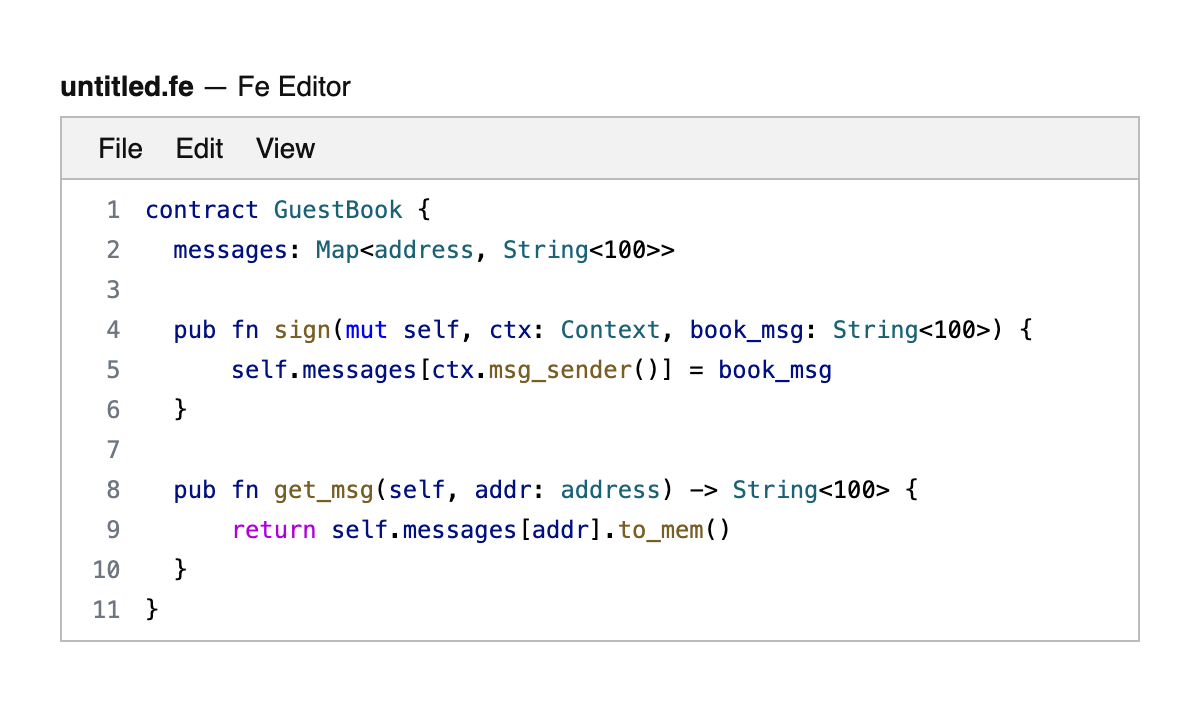
Task: Place cursor on the sign function name
Action: (302, 330)
